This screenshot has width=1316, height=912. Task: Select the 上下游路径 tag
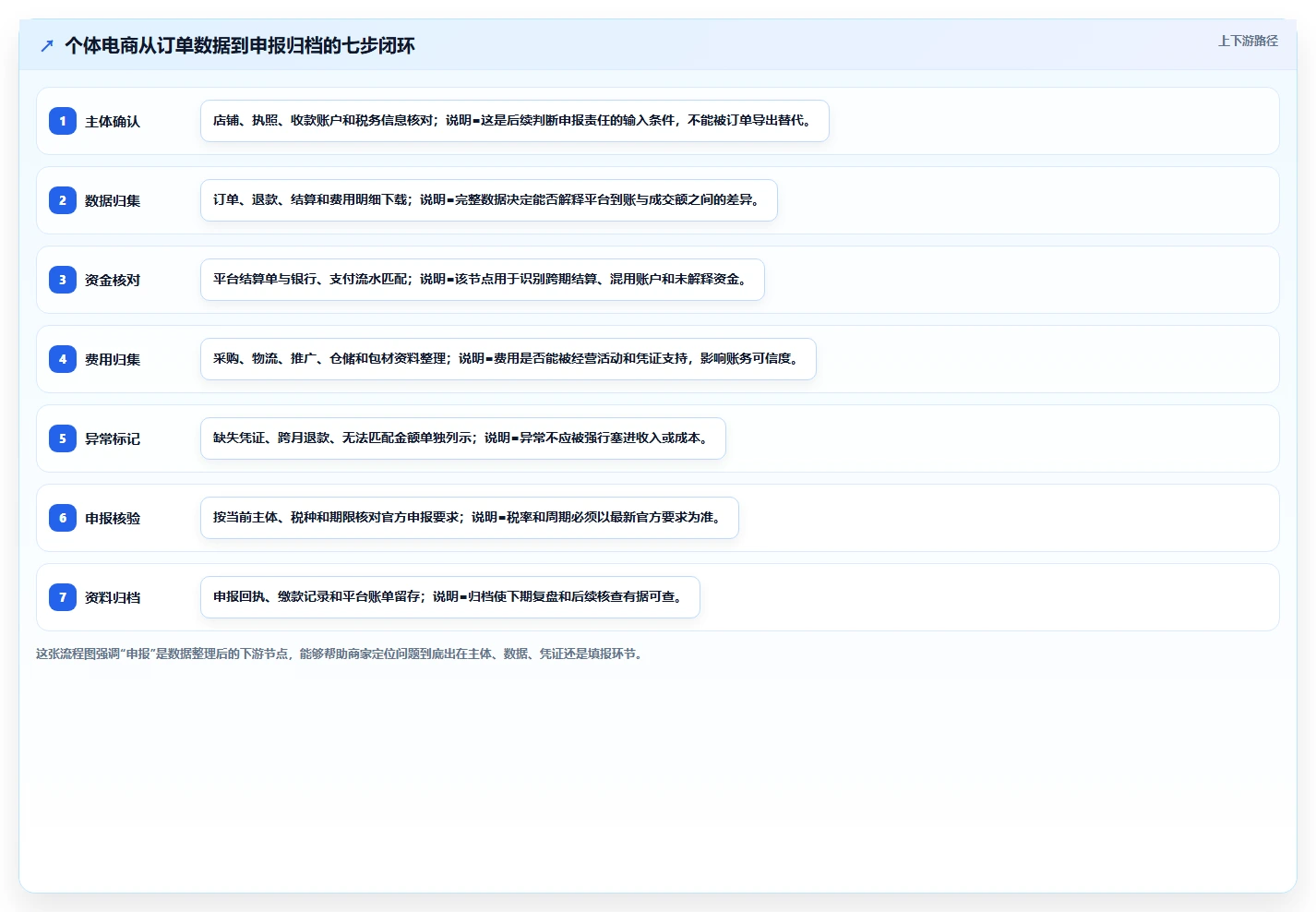1248,41
